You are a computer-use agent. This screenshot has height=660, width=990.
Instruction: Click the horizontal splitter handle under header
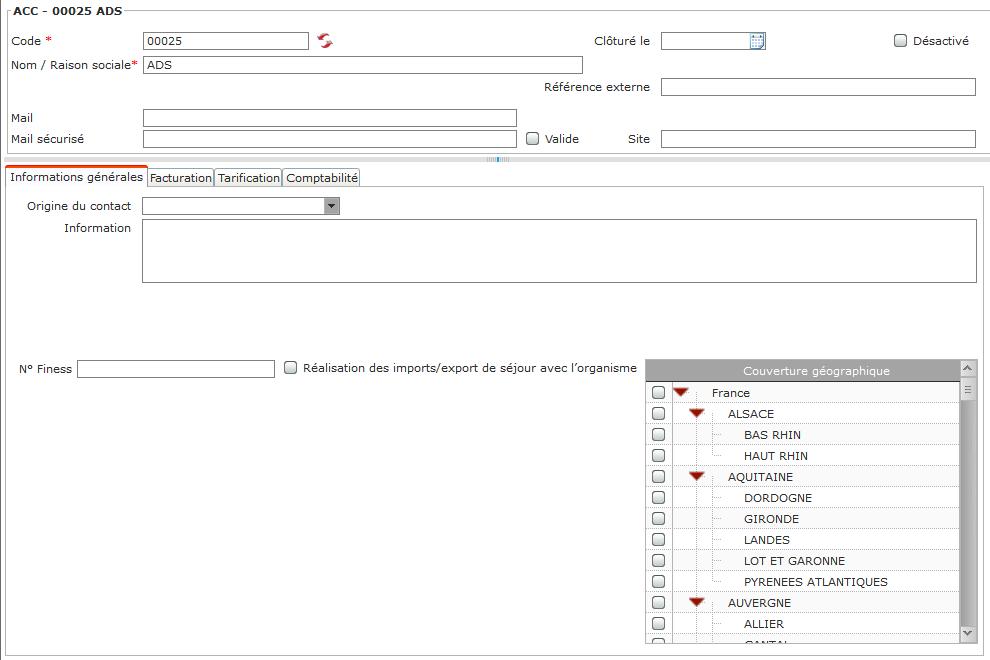pos(498,160)
